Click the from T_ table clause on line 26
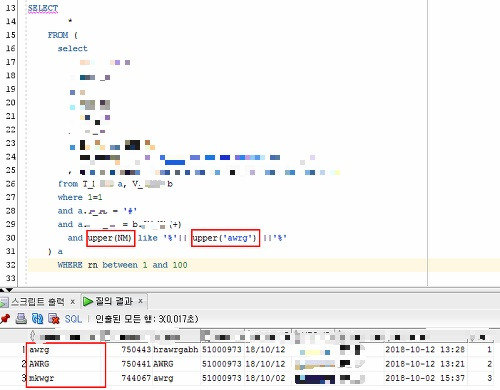This screenshot has height=390, width=500. pyautogui.click(x=115, y=184)
